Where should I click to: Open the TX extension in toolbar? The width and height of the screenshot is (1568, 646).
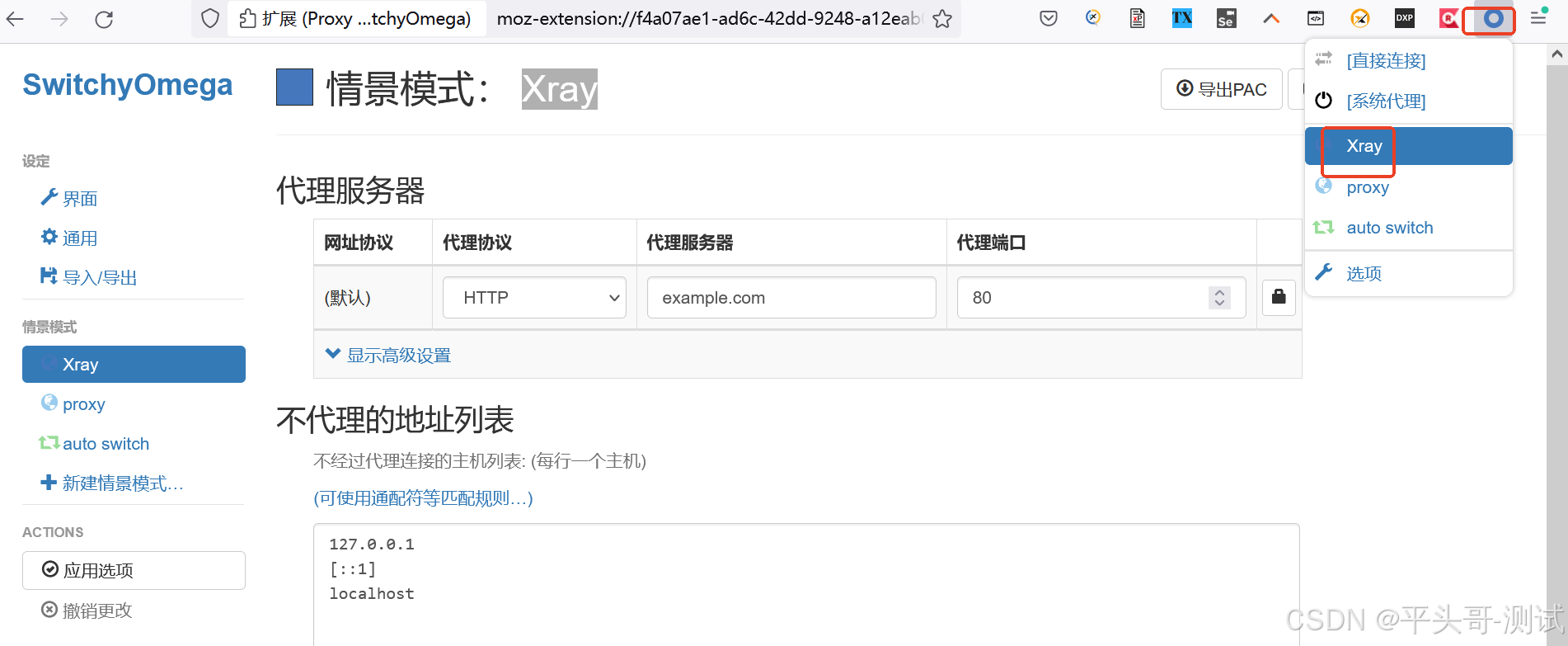click(x=1182, y=18)
